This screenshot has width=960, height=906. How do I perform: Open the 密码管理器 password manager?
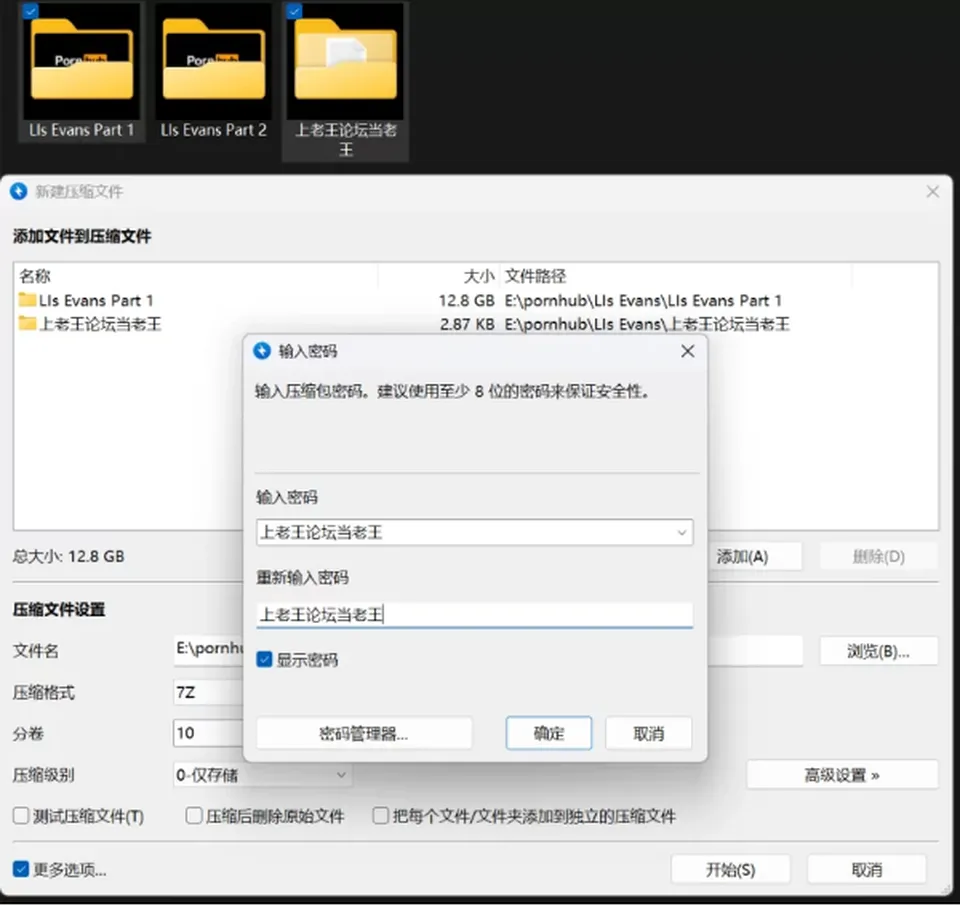[364, 733]
